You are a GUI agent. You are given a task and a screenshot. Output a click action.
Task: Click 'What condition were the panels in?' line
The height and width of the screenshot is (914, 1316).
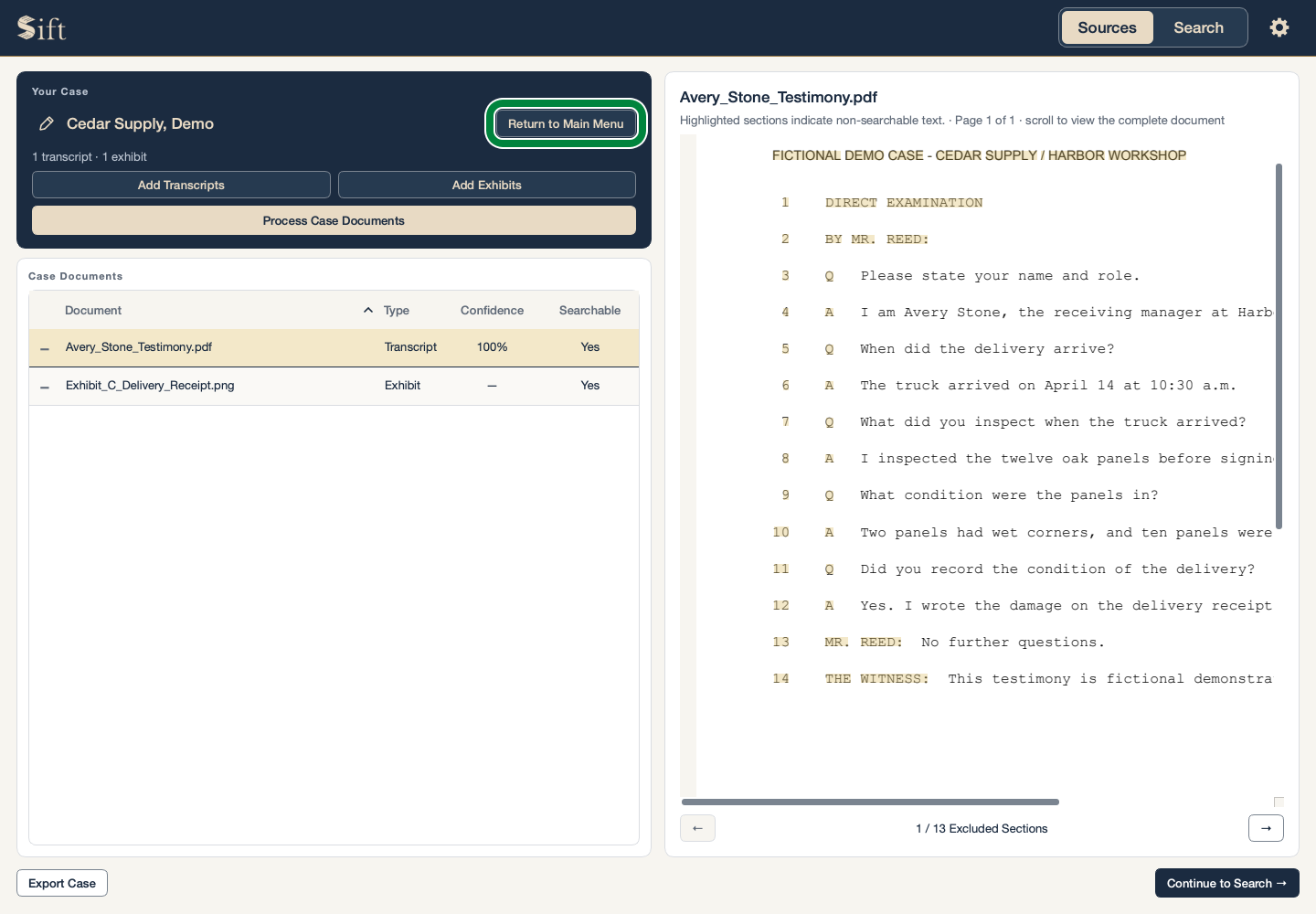pyautogui.click(x=1009, y=495)
